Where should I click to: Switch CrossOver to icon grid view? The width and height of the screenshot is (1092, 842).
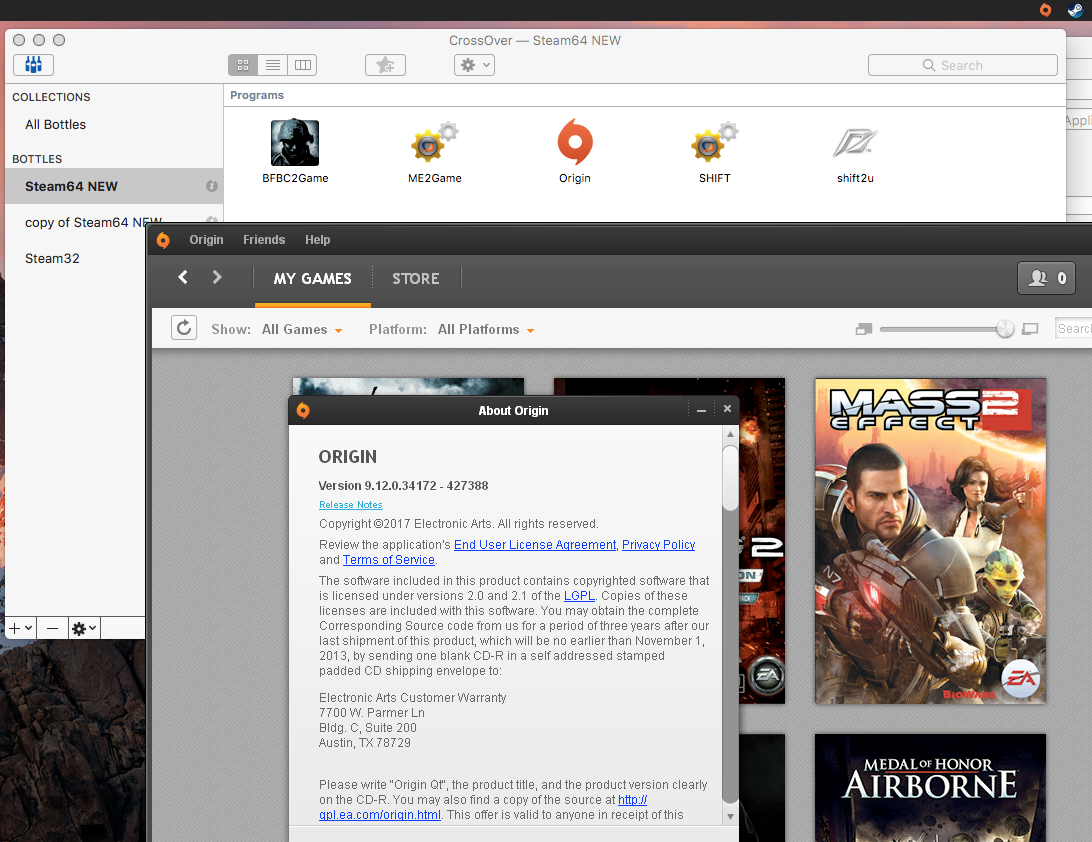click(x=243, y=65)
